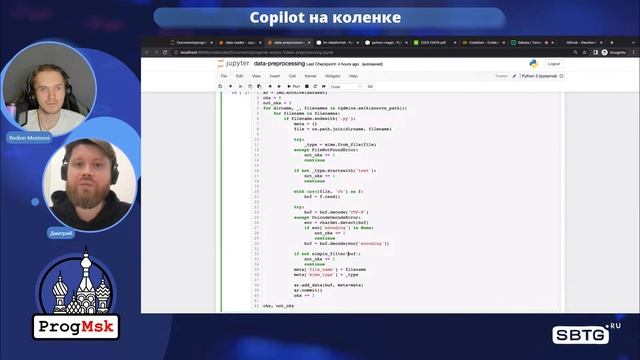Click the Jupyter logo

pos(233,64)
